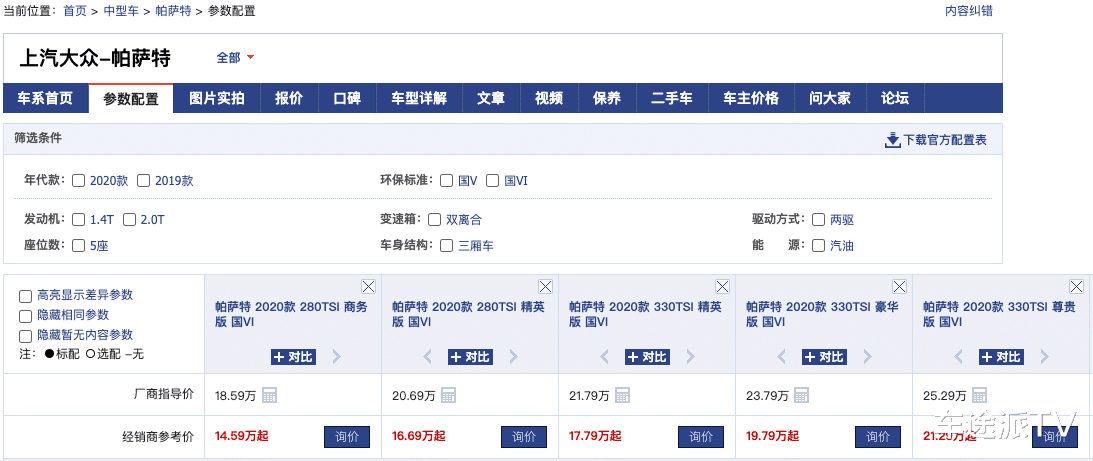
Task: Expand the 全部 dropdown next to title
Action: pos(236,58)
